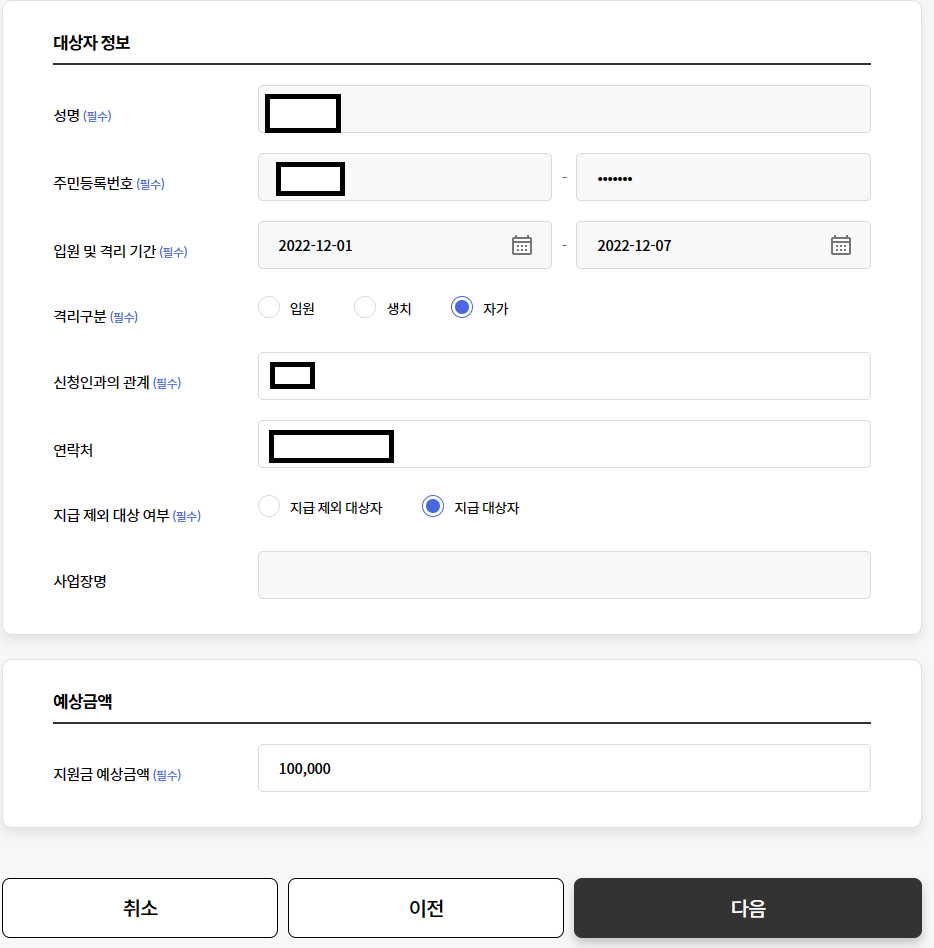The image size is (934, 948).
Task: Click the 지원금 예상금액 field showing 100,000
Action: click(564, 768)
